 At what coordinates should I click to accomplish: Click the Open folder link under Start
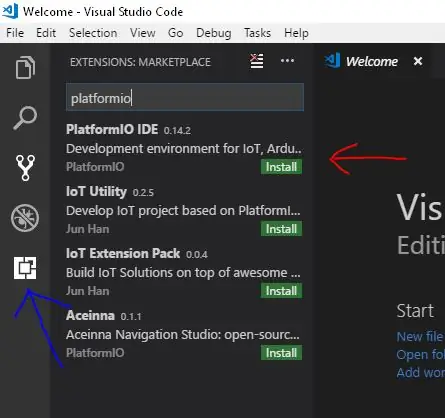[420, 355]
